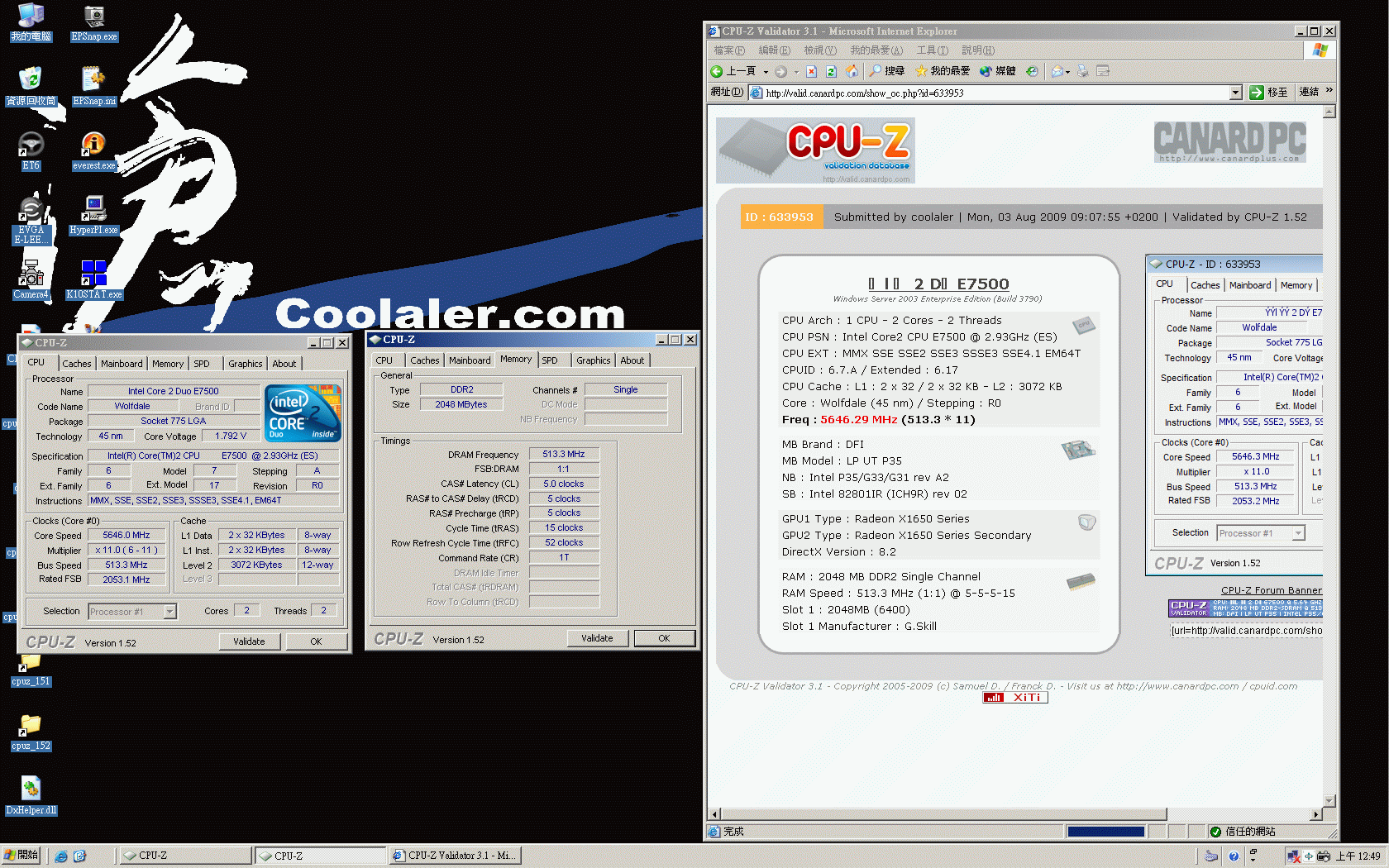Open Processor #1 dropdown in validator page image
The height and width of the screenshot is (868, 1389).
tap(1298, 533)
